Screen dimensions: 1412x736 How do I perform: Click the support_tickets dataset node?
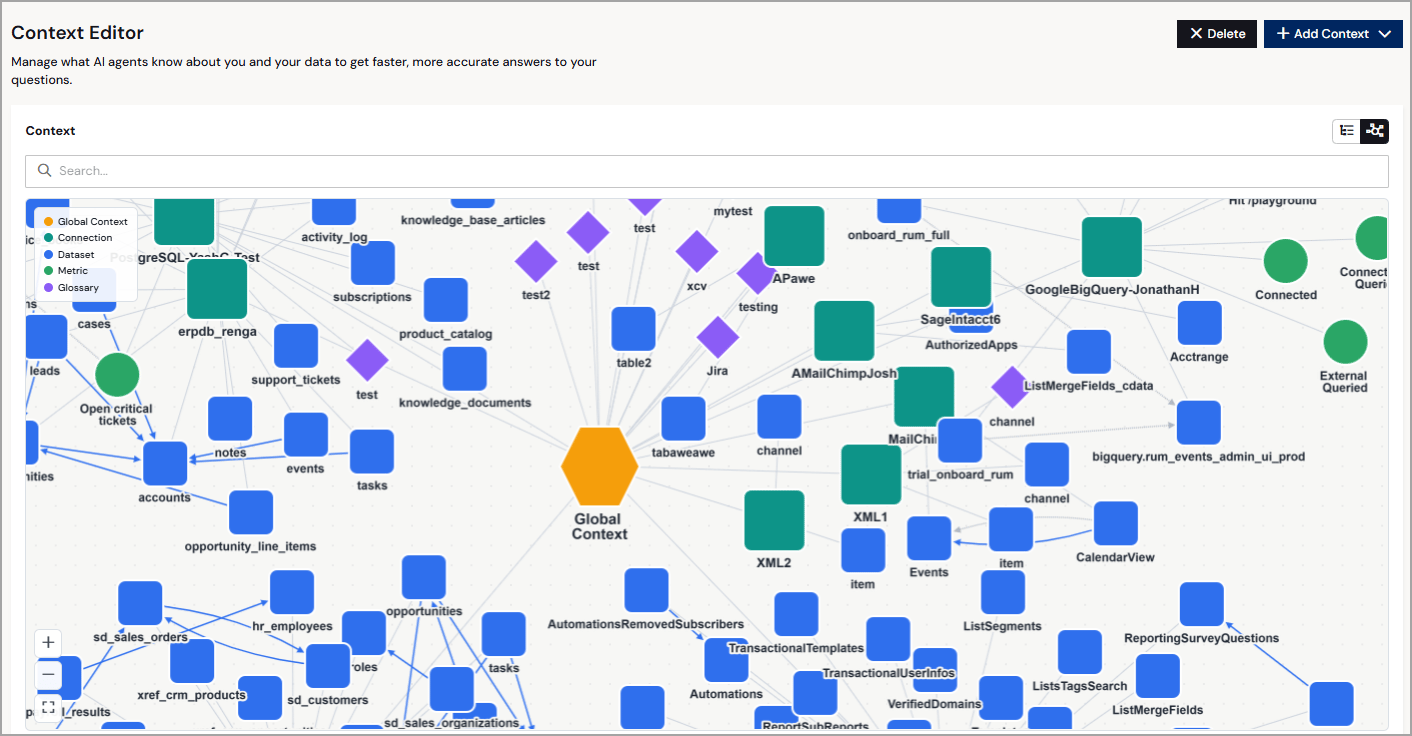point(296,346)
